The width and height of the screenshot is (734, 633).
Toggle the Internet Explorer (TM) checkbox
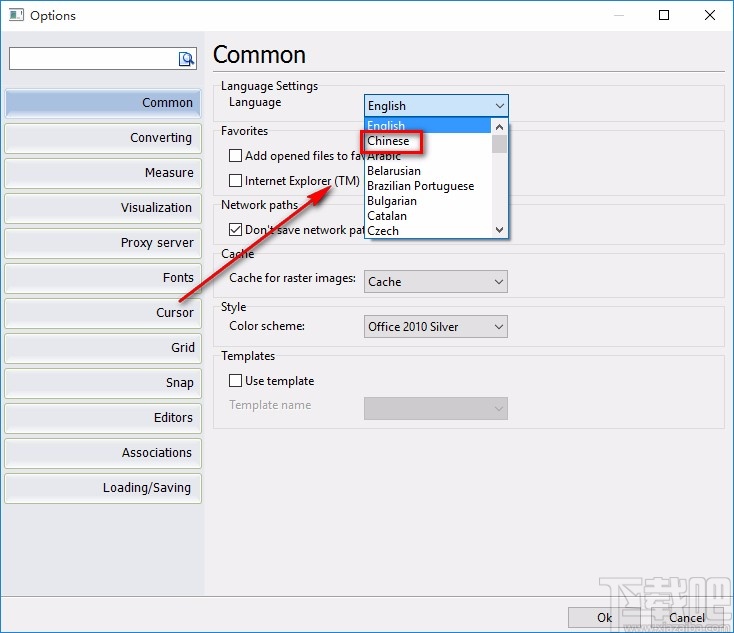[235, 180]
